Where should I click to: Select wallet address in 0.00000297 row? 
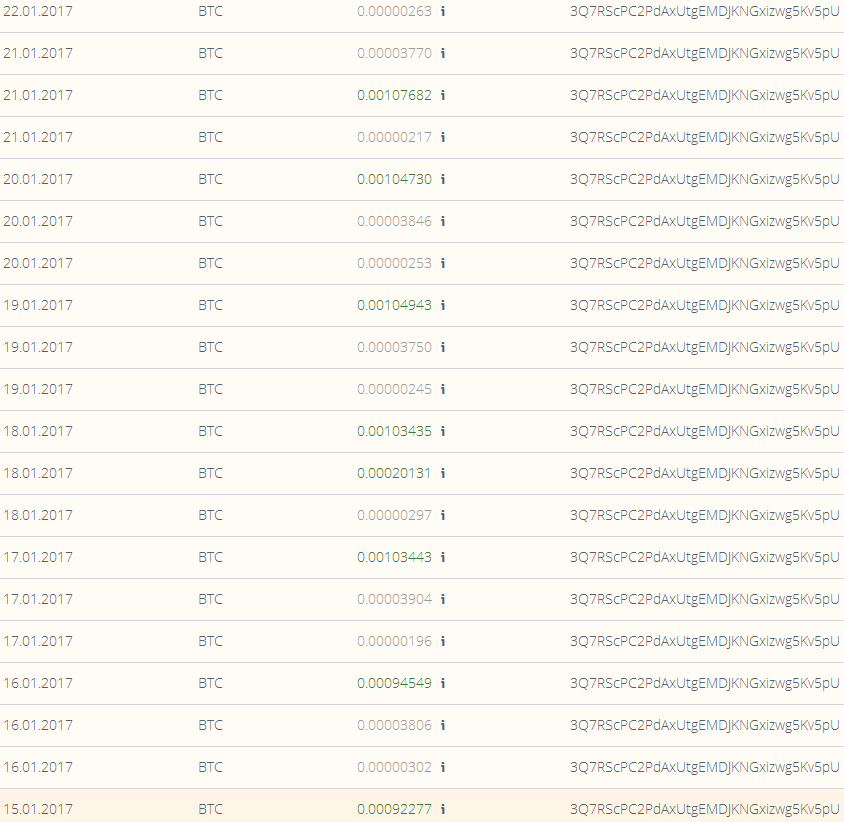pyautogui.click(x=705, y=515)
